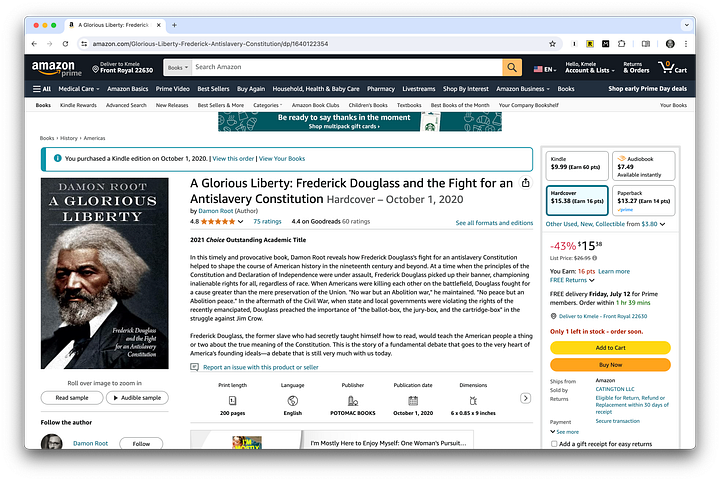Viewport: 720px width, 481px height.
Task: Click the yellow Add to Cart button
Action: [x=610, y=347]
